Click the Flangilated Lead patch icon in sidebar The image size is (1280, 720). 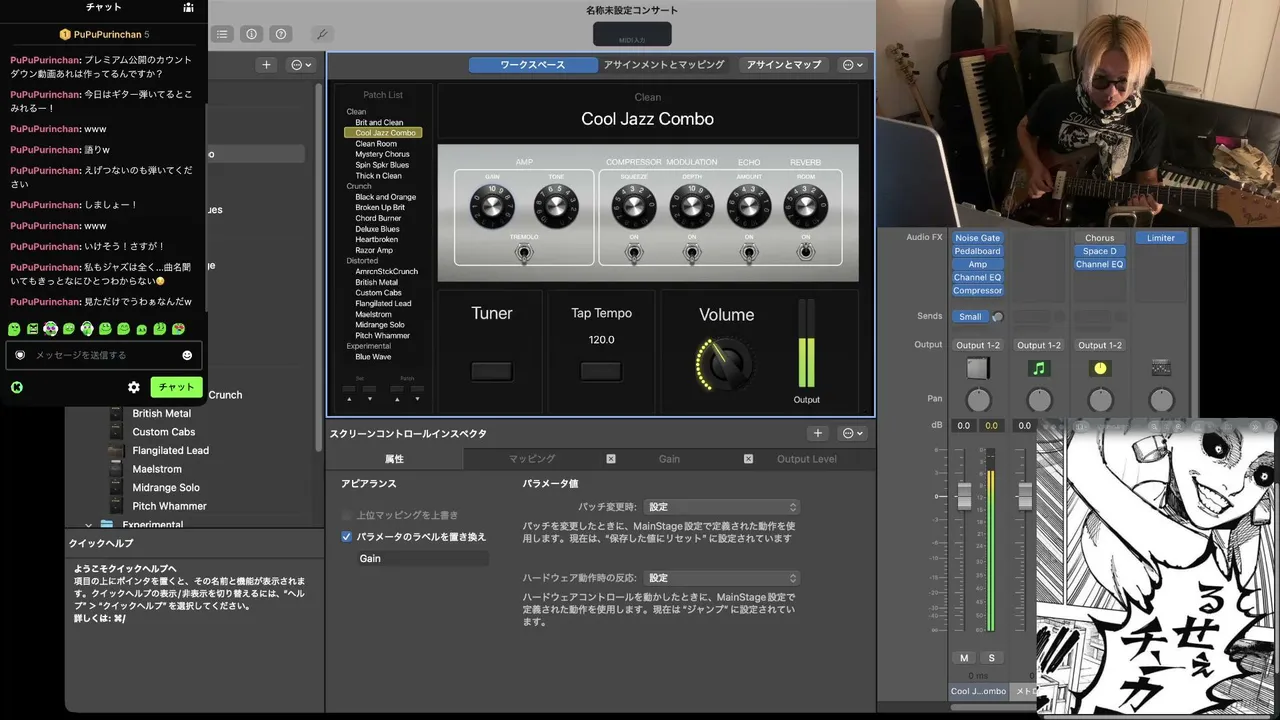coord(116,451)
